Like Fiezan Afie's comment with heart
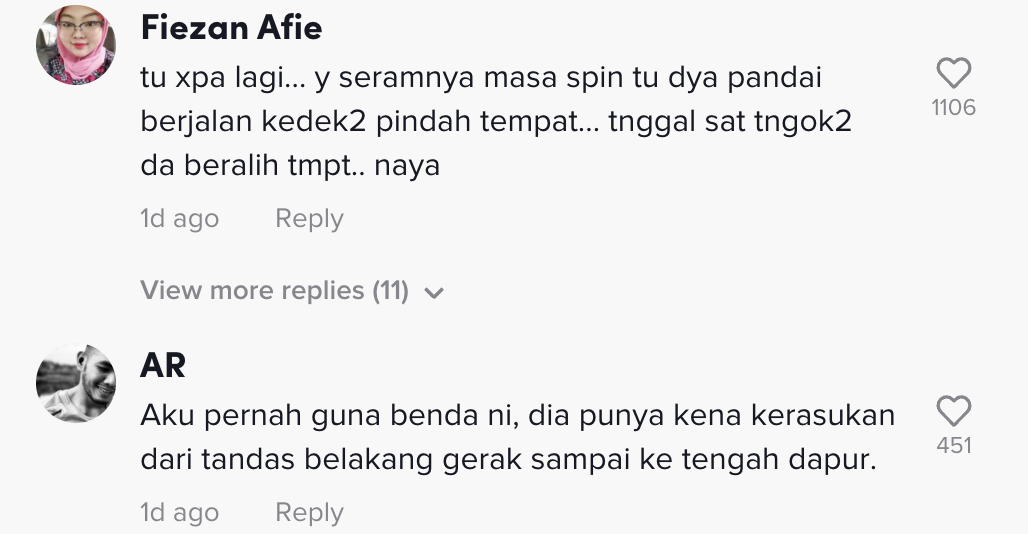Viewport: 1028px width, 534px height. [x=953, y=73]
